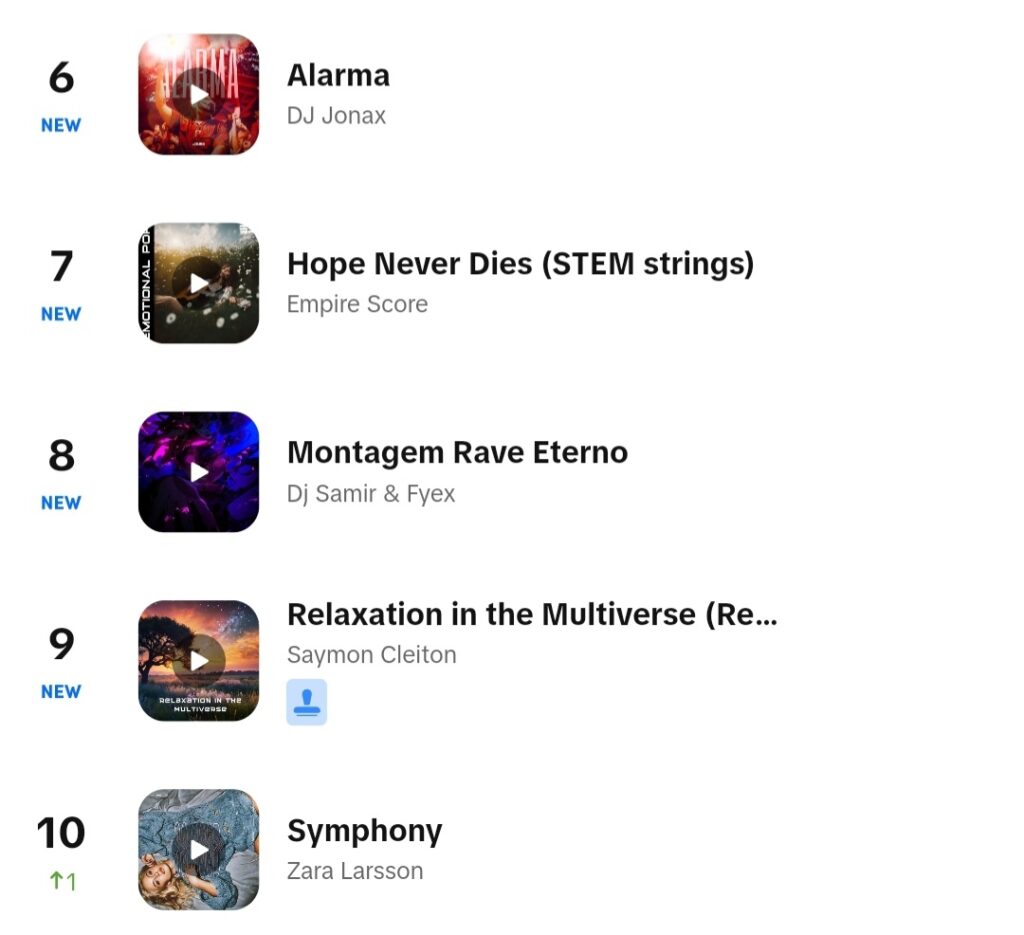Play Montagem Rave Eterno preview

[199, 472]
